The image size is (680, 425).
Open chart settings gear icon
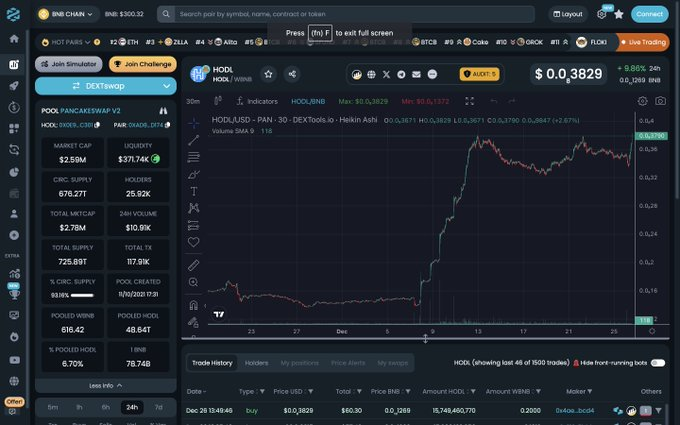[x=642, y=101]
